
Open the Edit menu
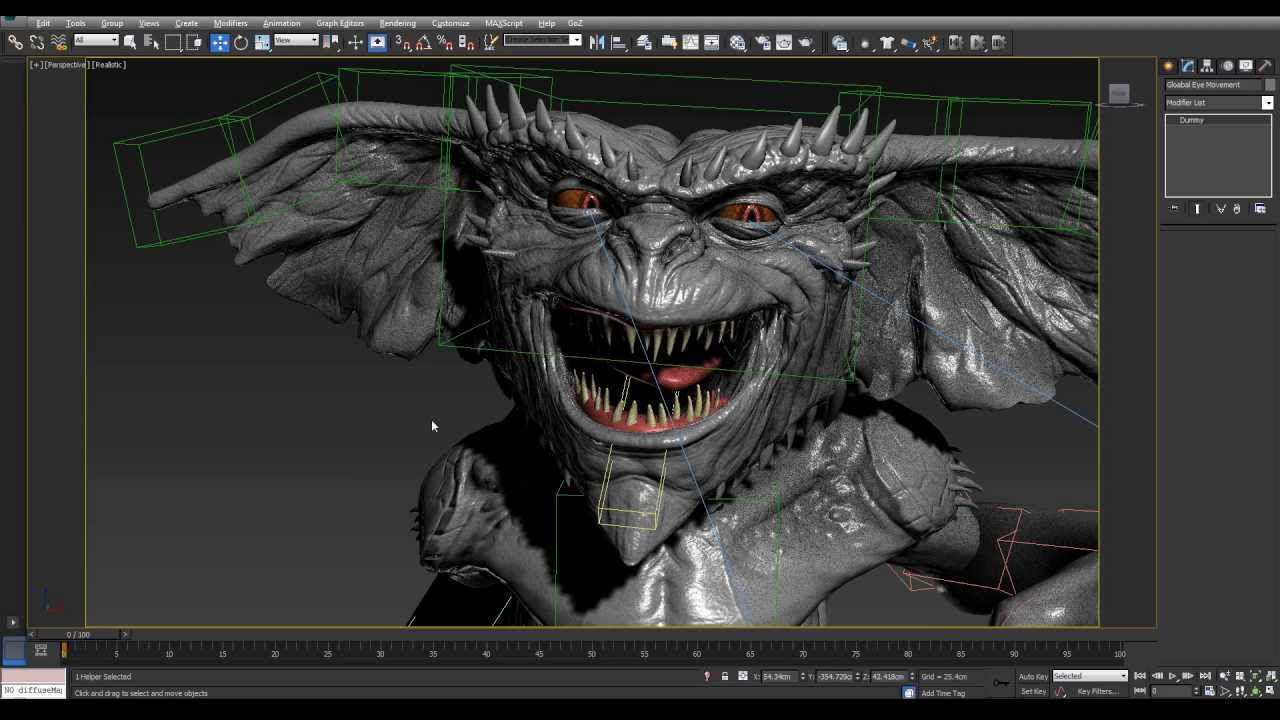click(x=43, y=23)
